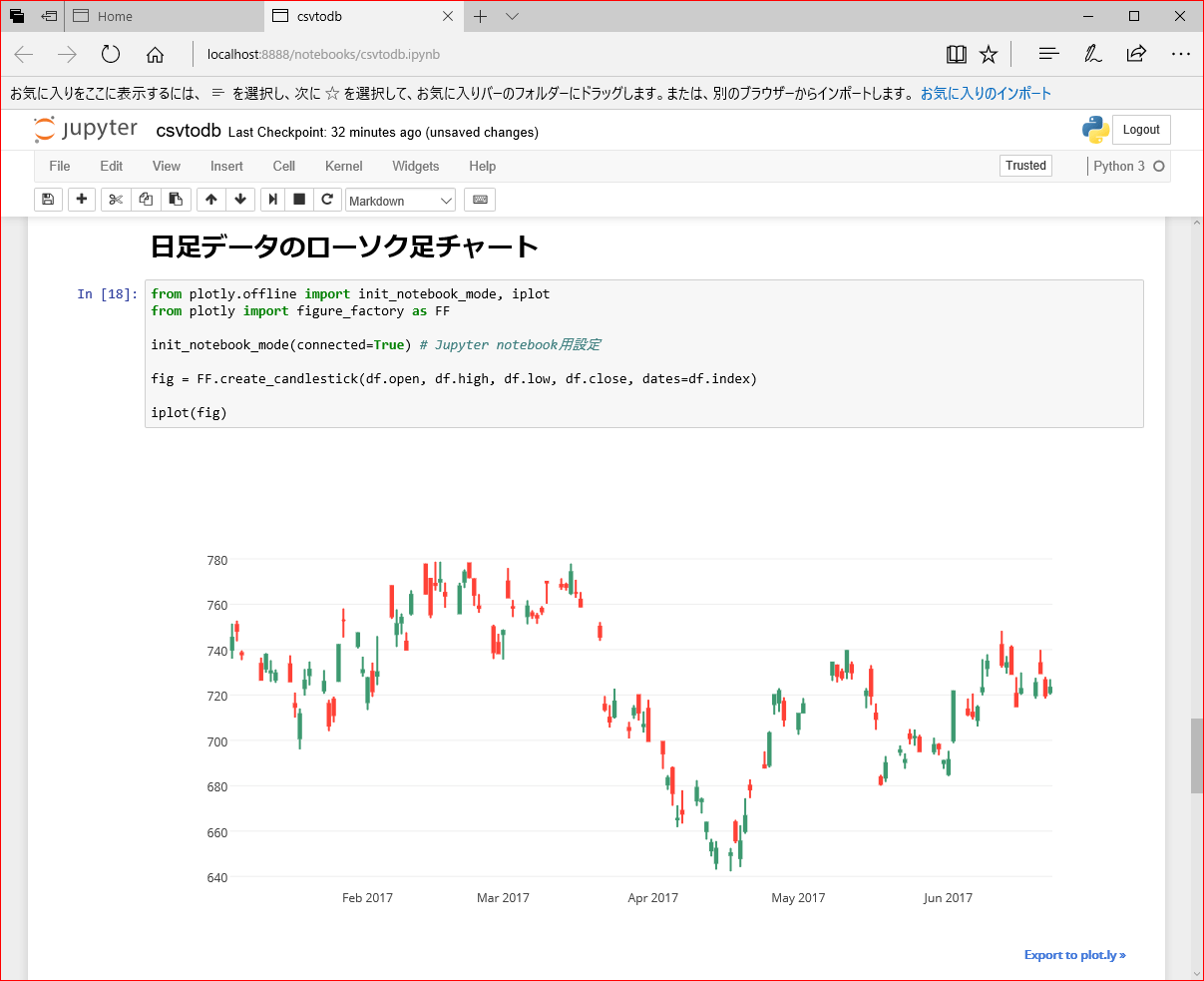Move selected cell up arrow
The image size is (1204, 981).
(x=210, y=200)
